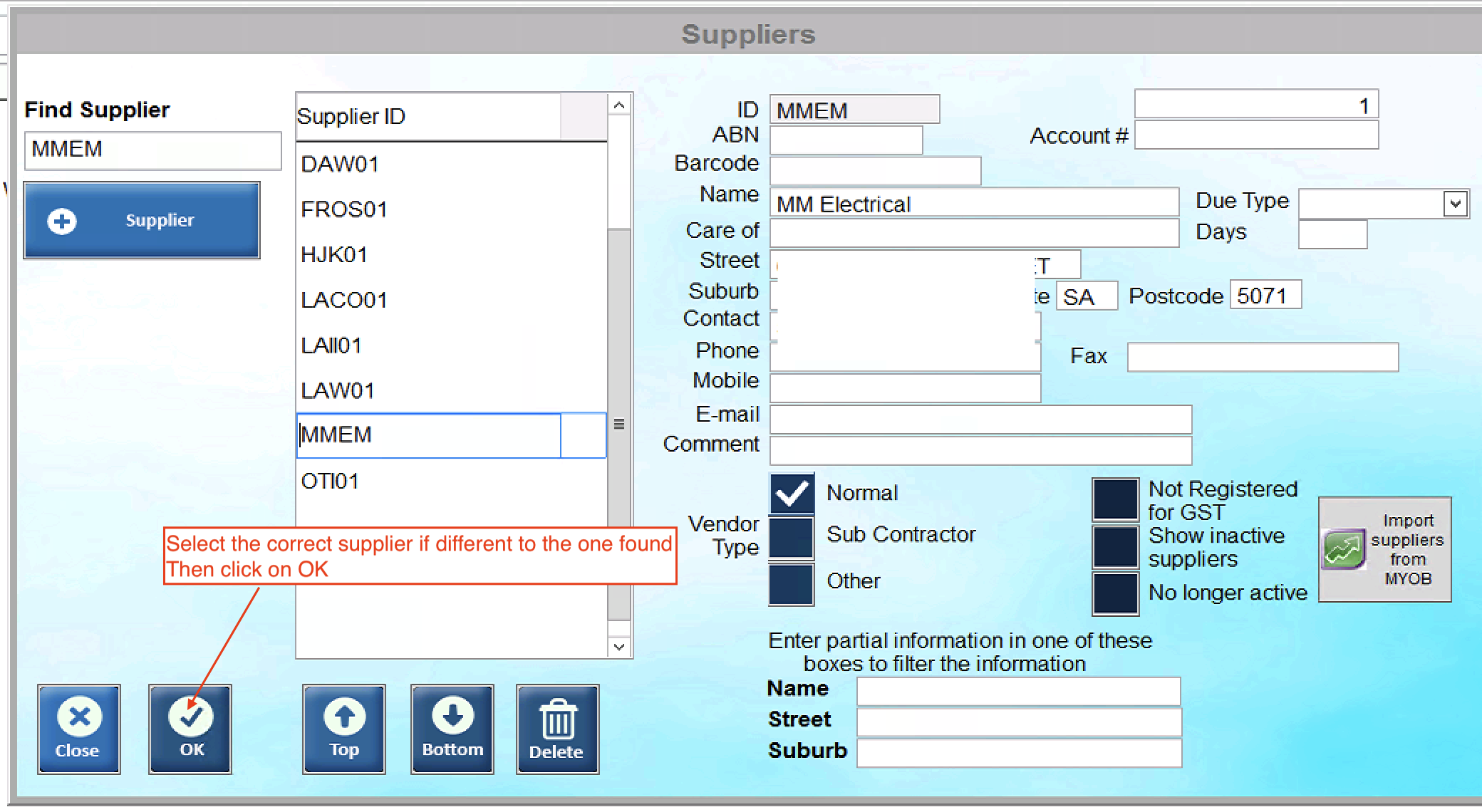1482x812 pixels.
Task: Open the Due Type dropdown
Action: click(x=1455, y=204)
